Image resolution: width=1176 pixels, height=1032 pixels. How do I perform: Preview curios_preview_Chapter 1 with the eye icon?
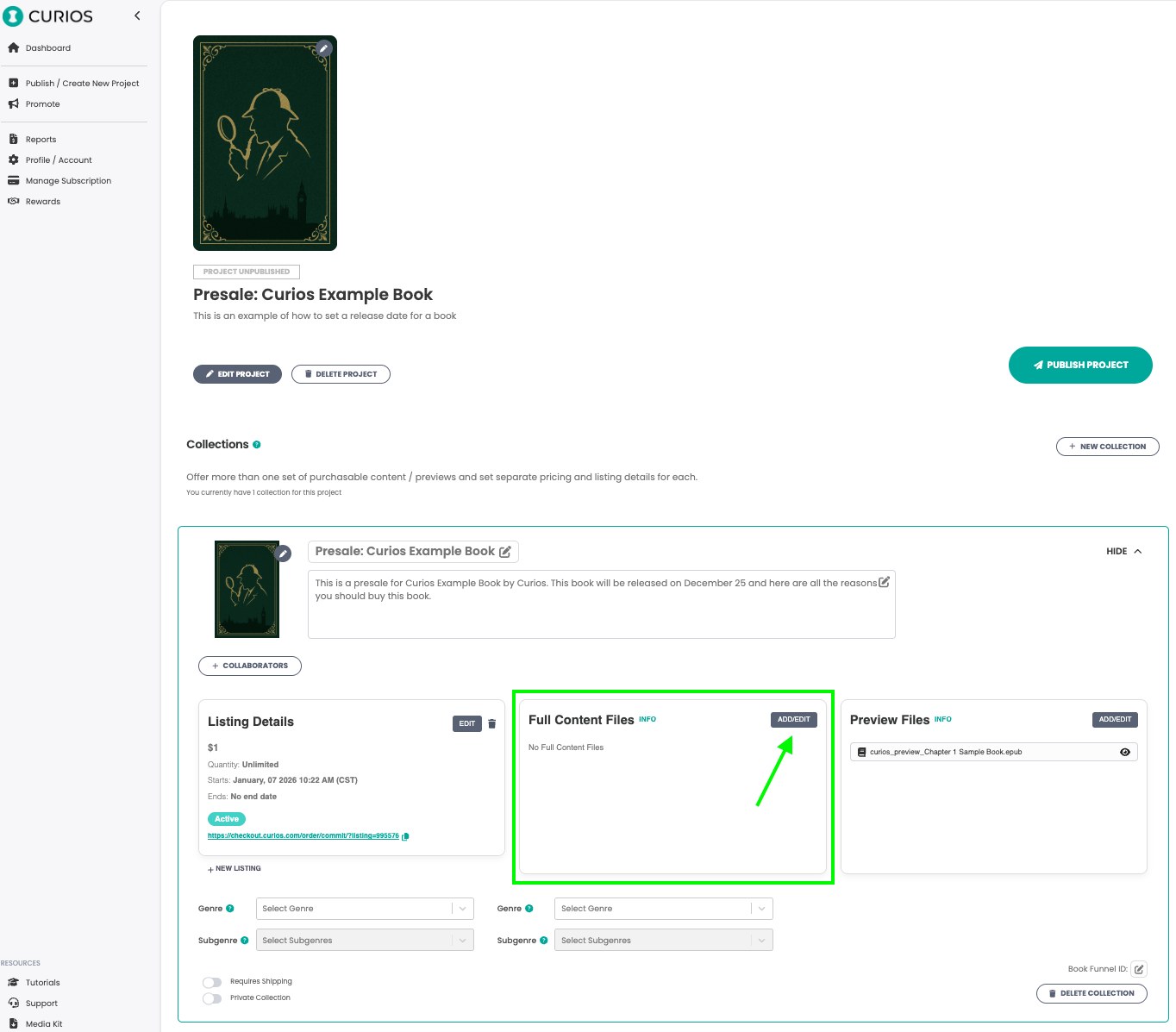point(1125,752)
